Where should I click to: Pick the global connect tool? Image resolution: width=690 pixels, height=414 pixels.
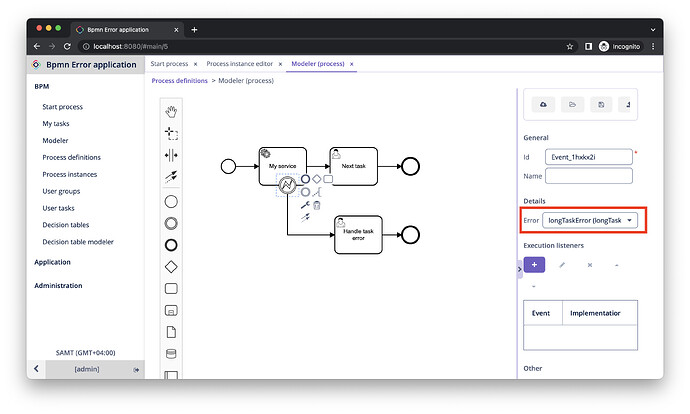tap(171, 176)
